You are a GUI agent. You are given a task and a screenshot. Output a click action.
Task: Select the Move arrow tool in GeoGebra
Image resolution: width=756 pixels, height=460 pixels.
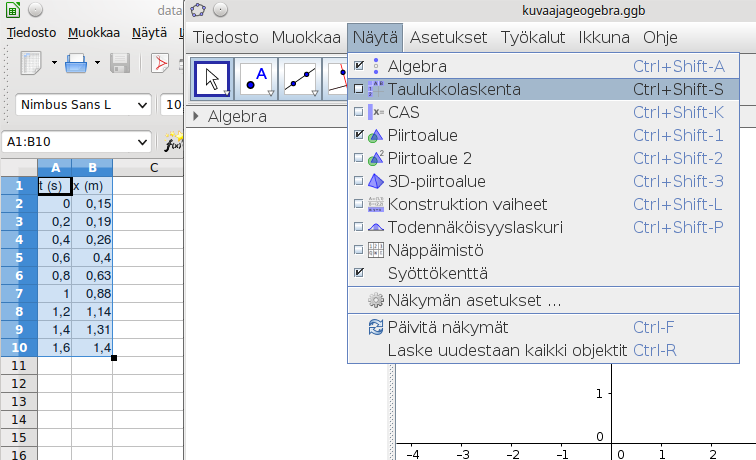[x=212, y=80]
